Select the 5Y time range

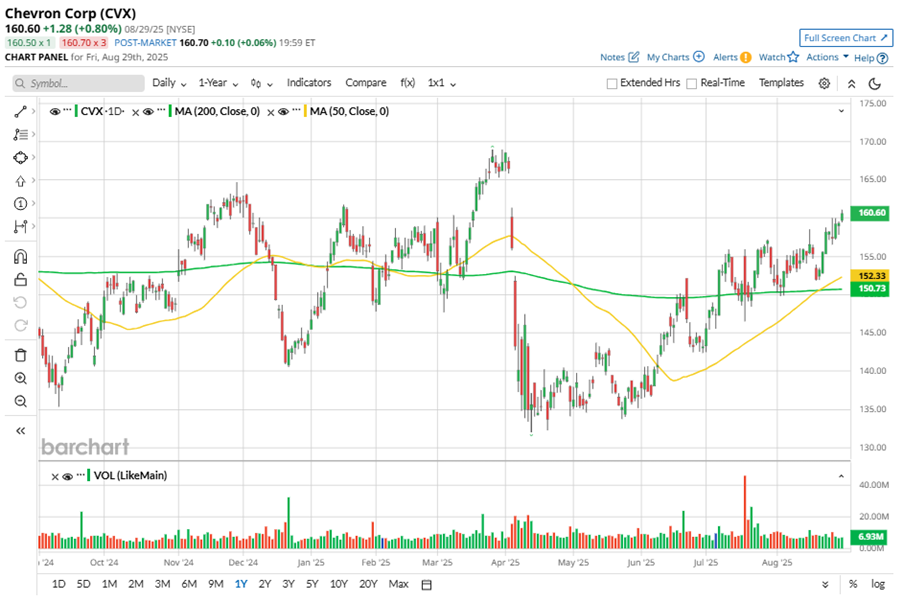point(312,584)
